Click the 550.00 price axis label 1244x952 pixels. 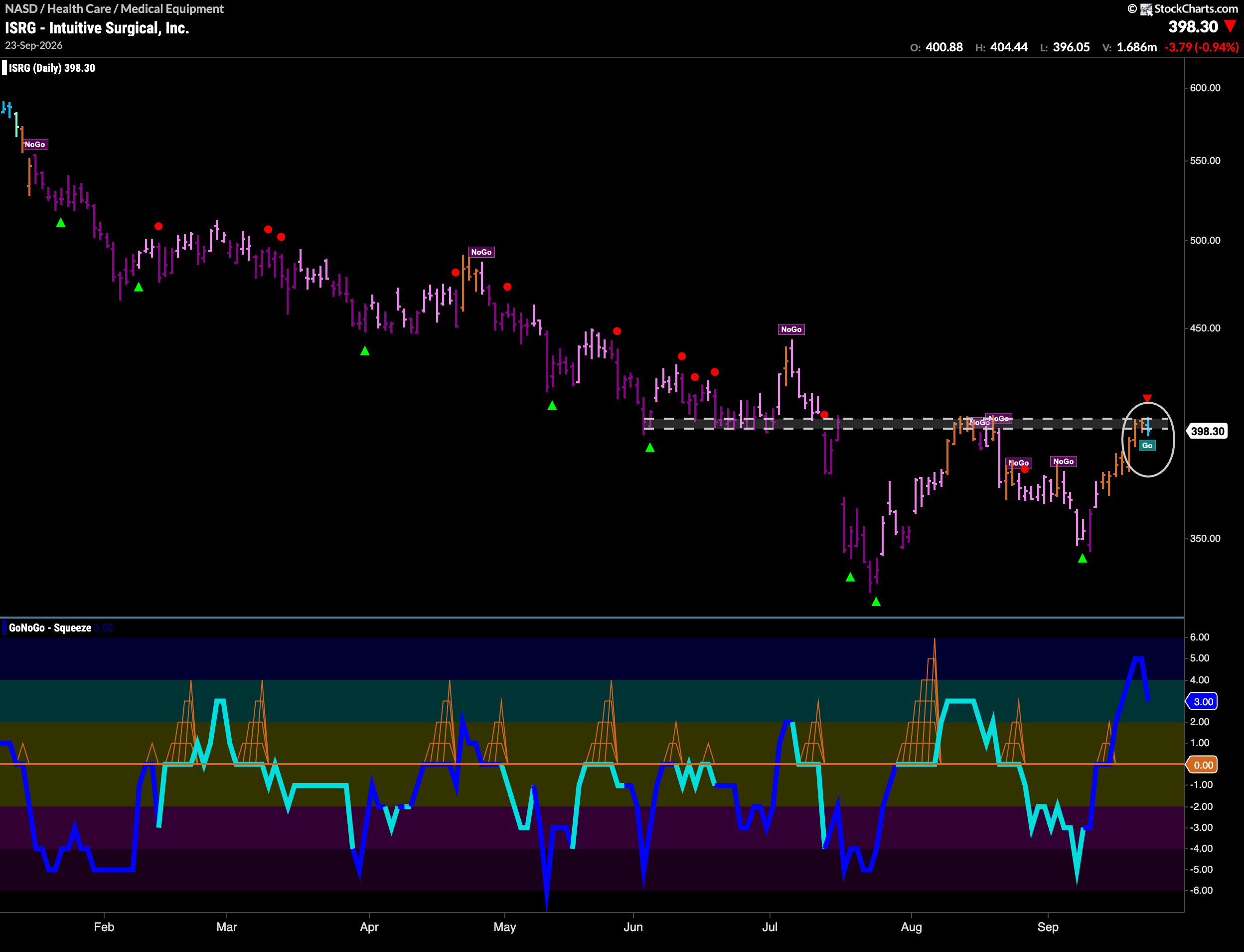click(1205, 160)
